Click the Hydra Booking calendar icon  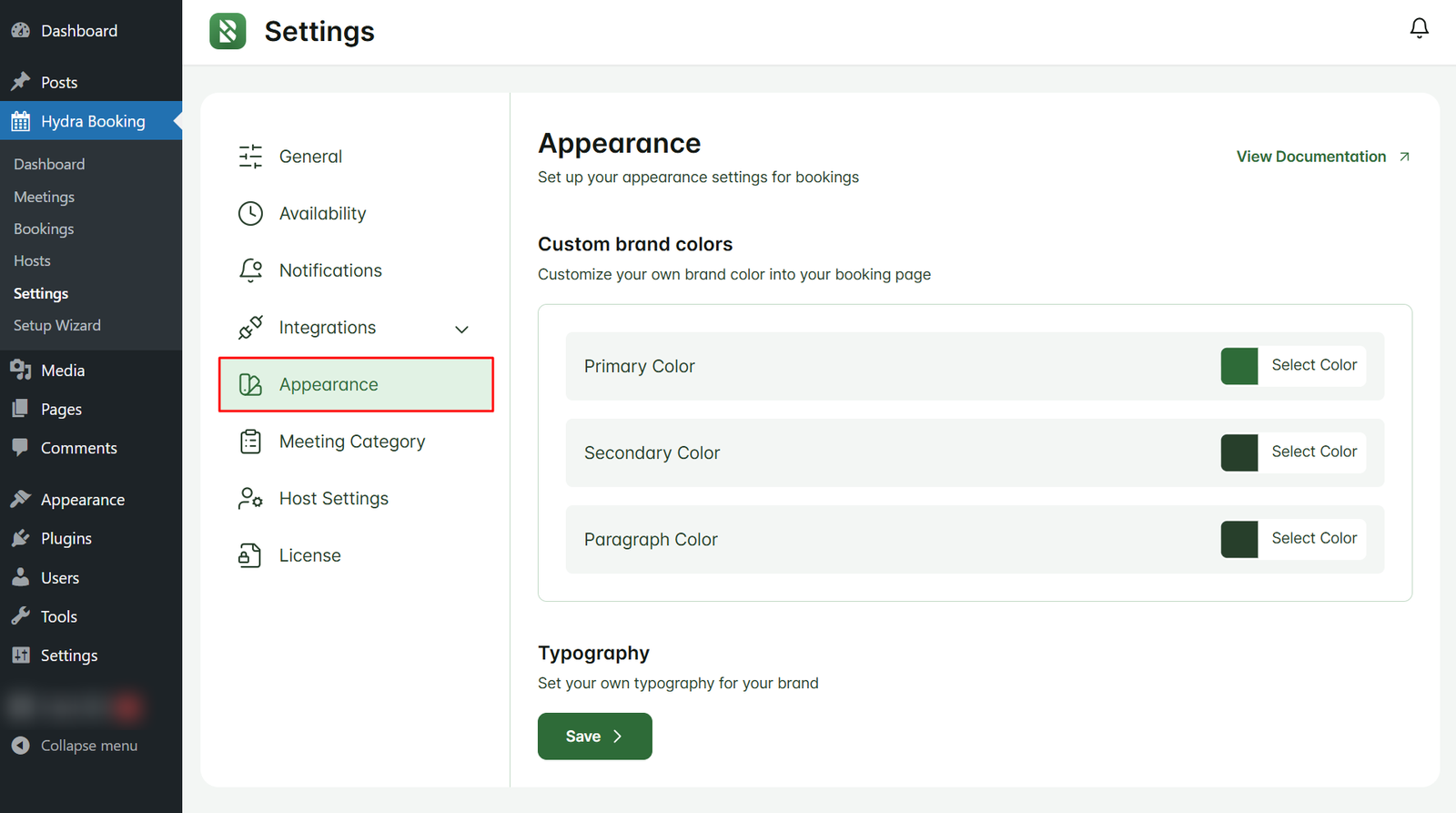click(x=20, y=121)
